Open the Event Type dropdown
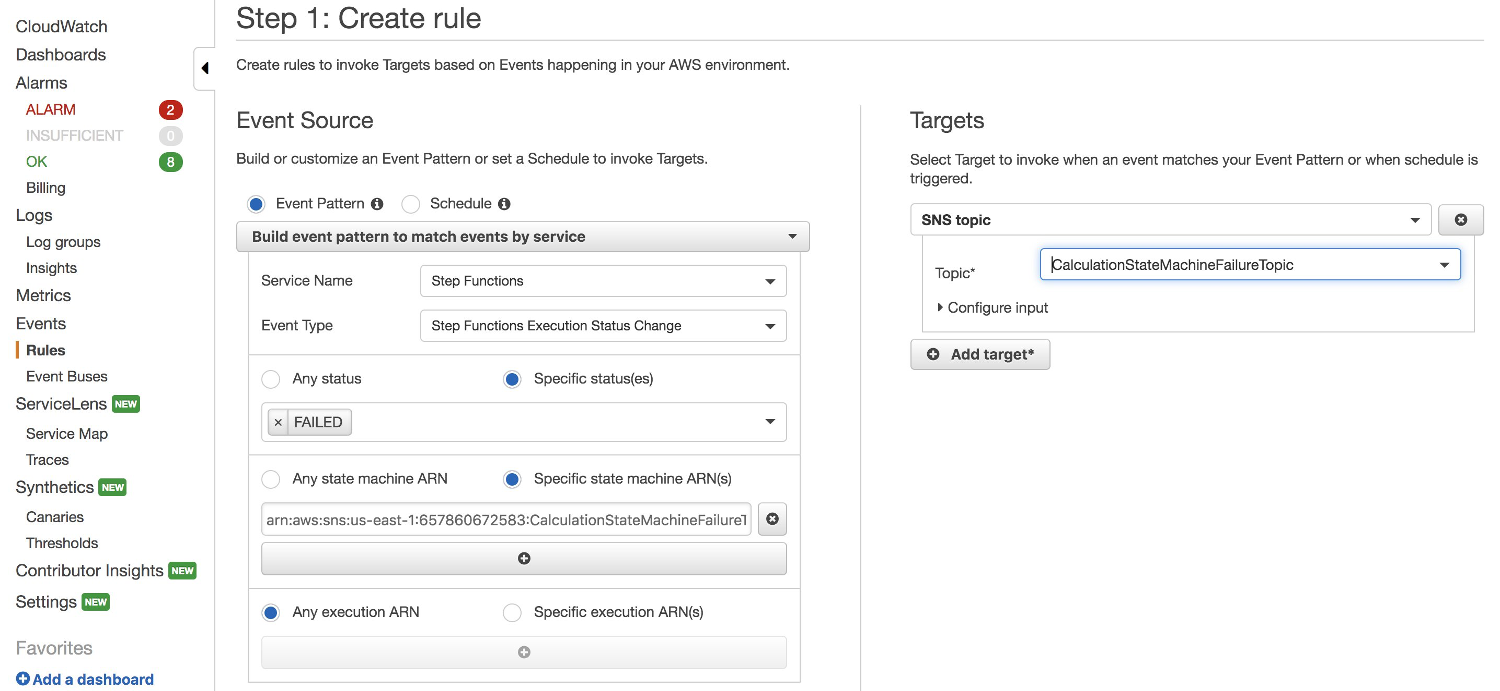The height and width of the screenshot is (691, 1500). [x=603, y=326]
